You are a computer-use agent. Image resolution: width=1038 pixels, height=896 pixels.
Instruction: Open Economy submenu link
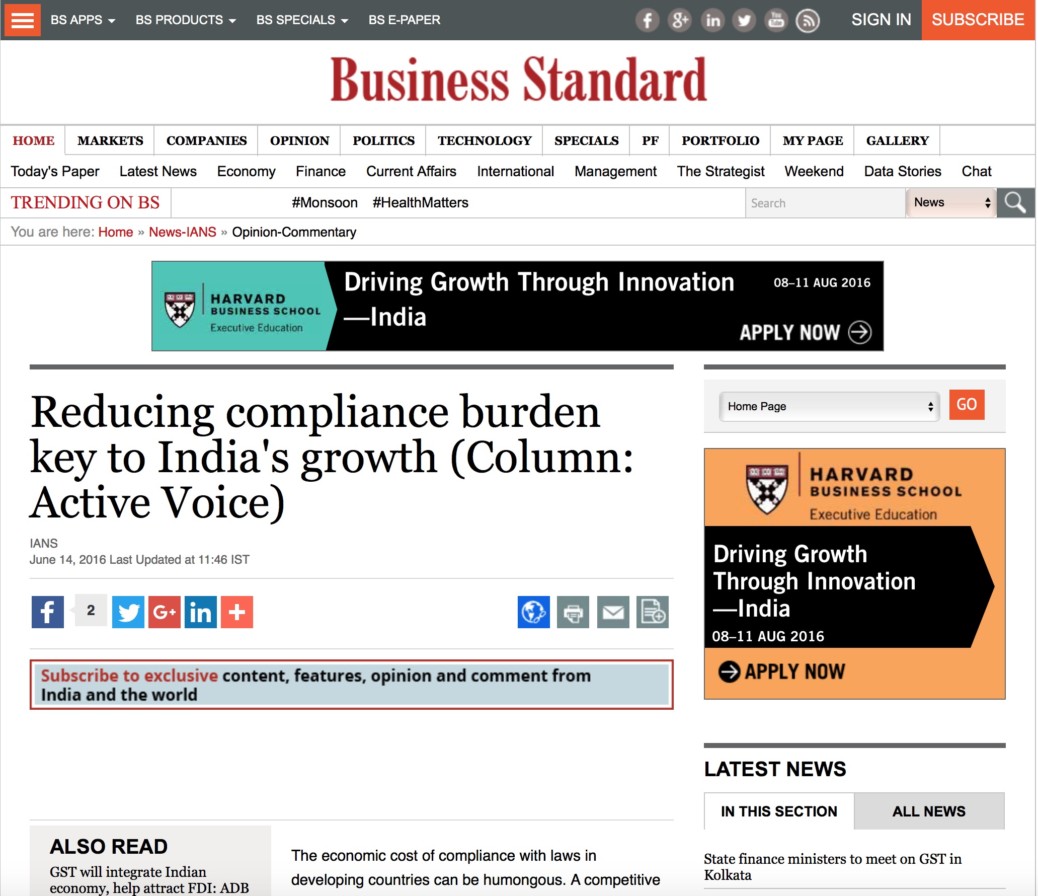coord(246,172)
